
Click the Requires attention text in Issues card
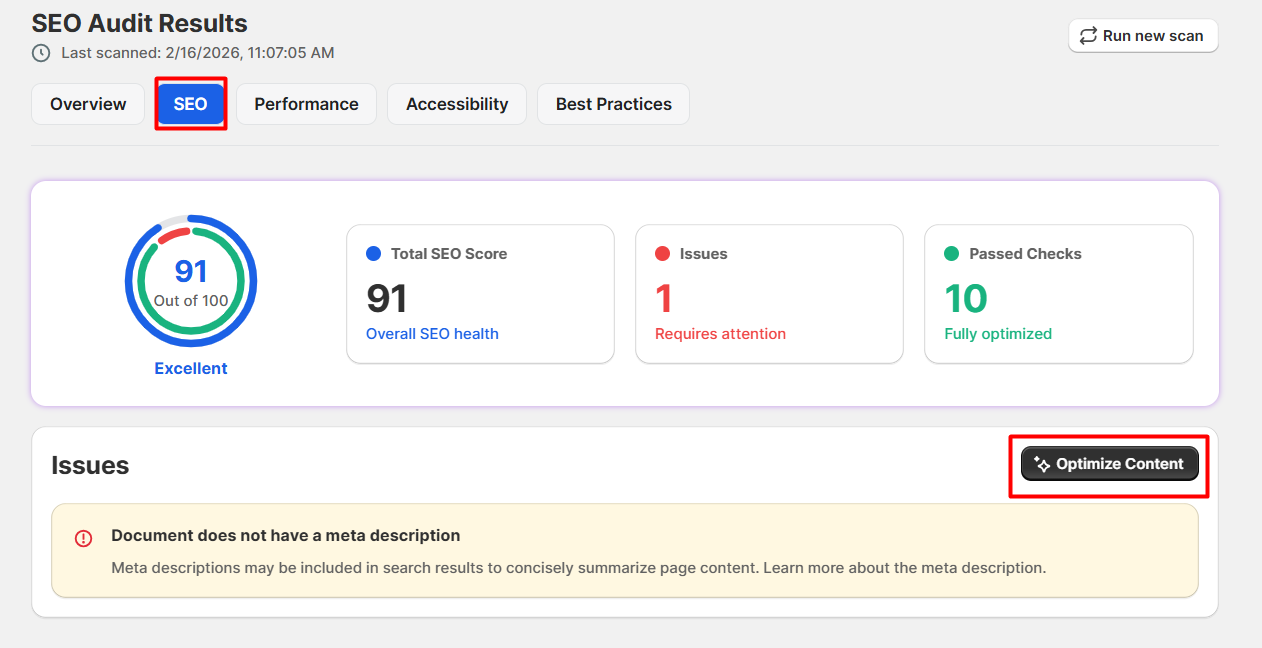pos(720,334)
